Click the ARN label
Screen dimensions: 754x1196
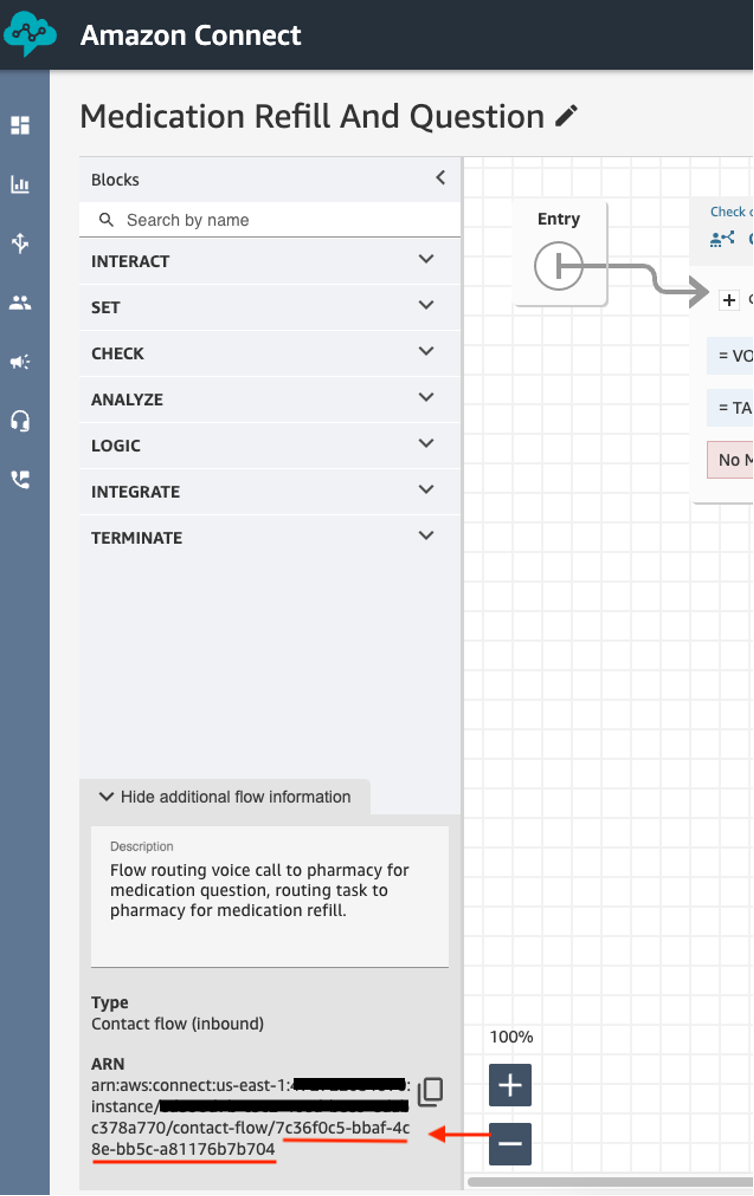(107, 1063)
